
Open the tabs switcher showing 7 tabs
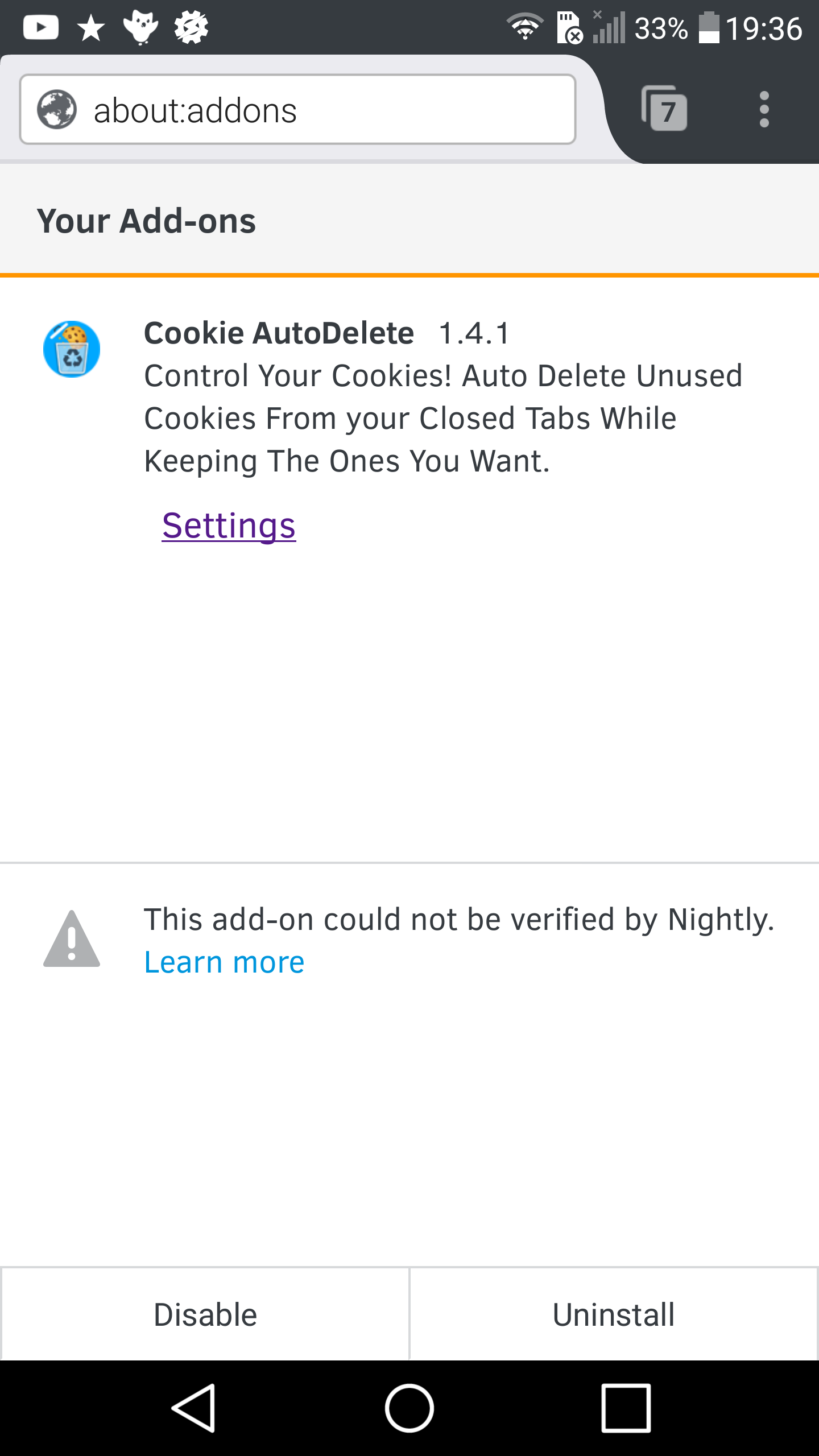(x=664, y=108)
